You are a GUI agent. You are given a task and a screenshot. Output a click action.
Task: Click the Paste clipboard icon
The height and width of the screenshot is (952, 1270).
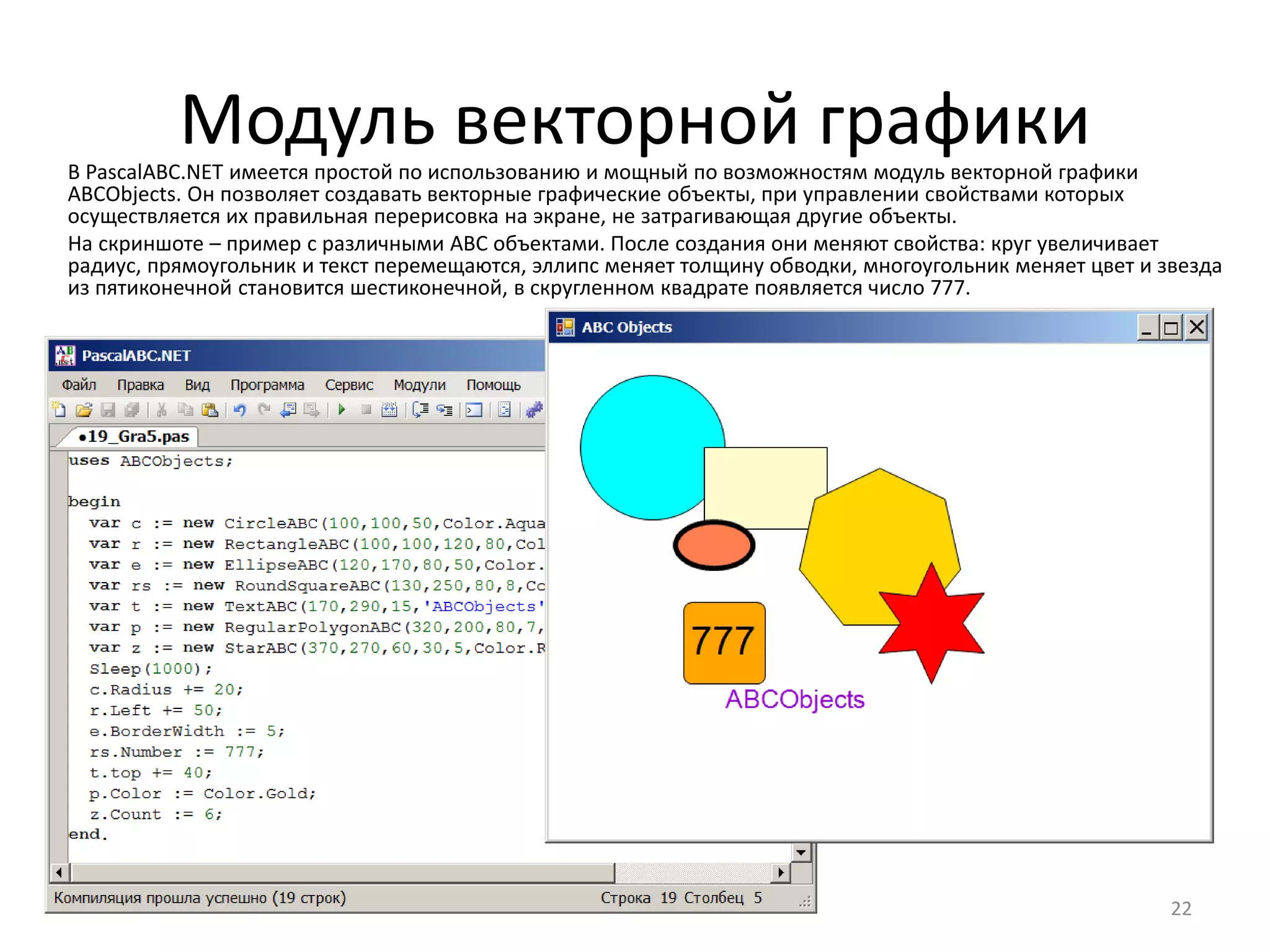pos(210,410)
